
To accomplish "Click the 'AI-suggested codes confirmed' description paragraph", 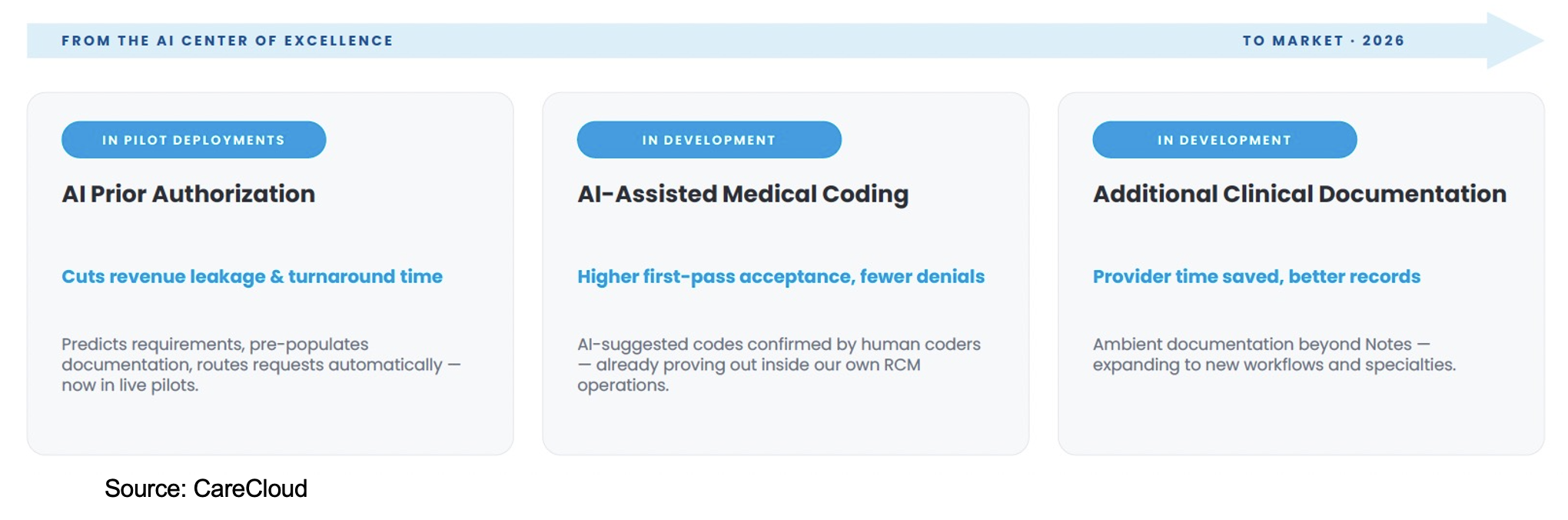I will point(779,365).
